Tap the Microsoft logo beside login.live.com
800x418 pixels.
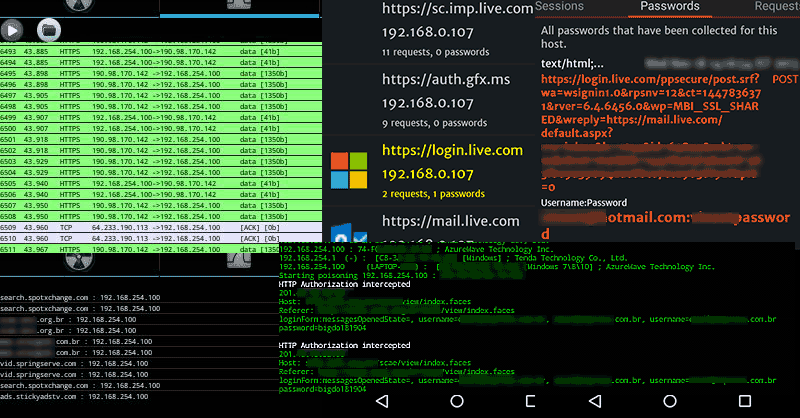[349, 170]
